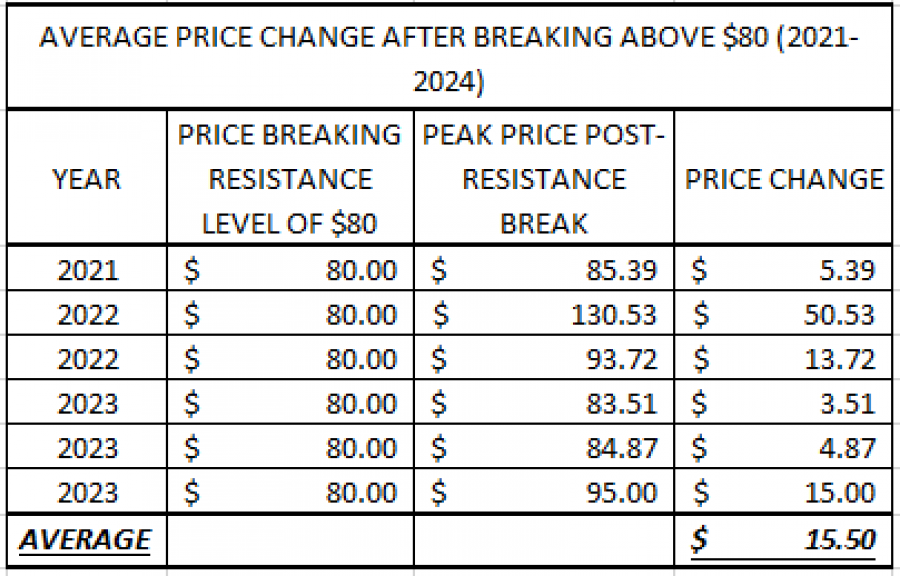The width and height of the screenshot is (900, 576).
Task: Click the 4.87 price change cell
Action: click(x=783, y=447)
